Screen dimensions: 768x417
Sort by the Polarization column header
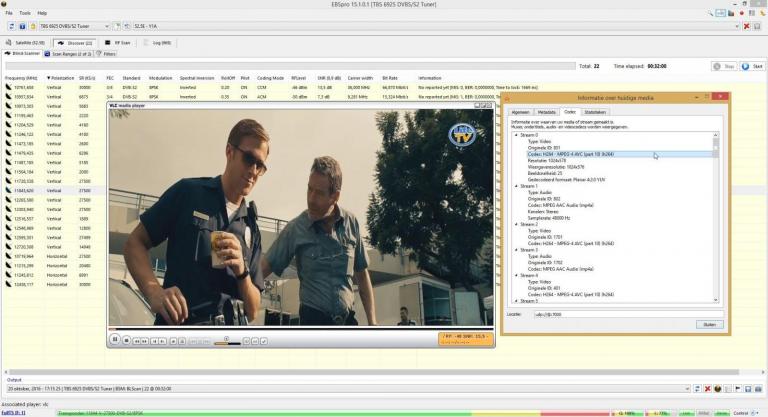point(61,77)
